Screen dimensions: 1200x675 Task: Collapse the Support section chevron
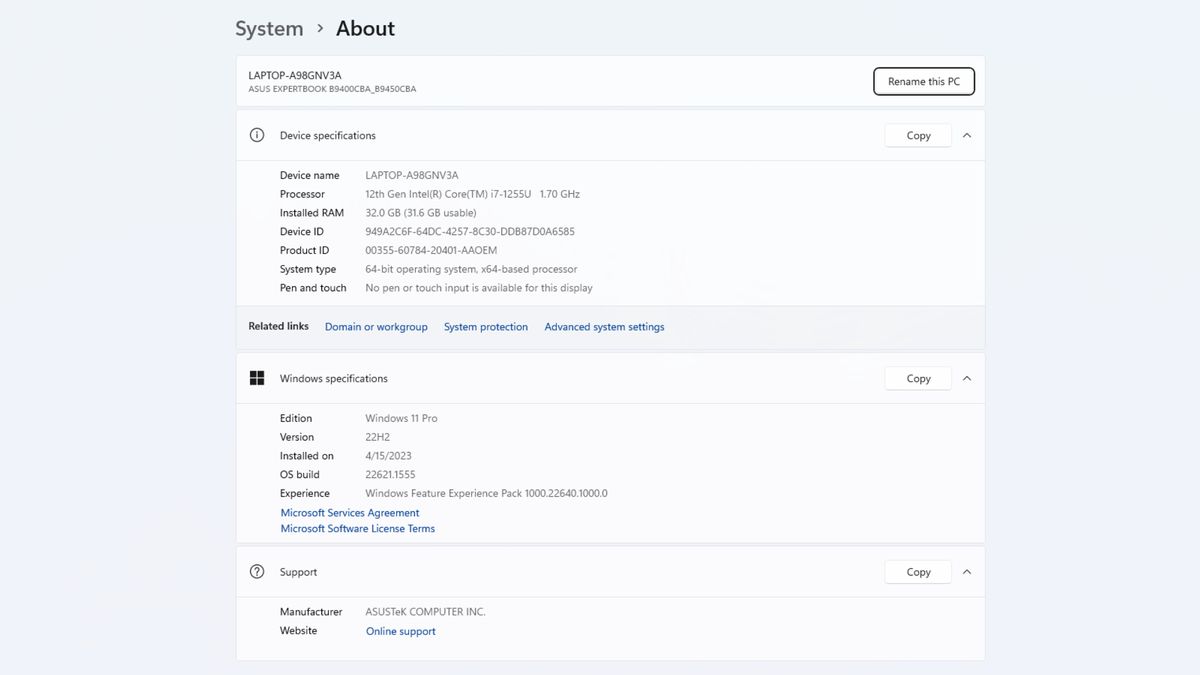point(967,572)
